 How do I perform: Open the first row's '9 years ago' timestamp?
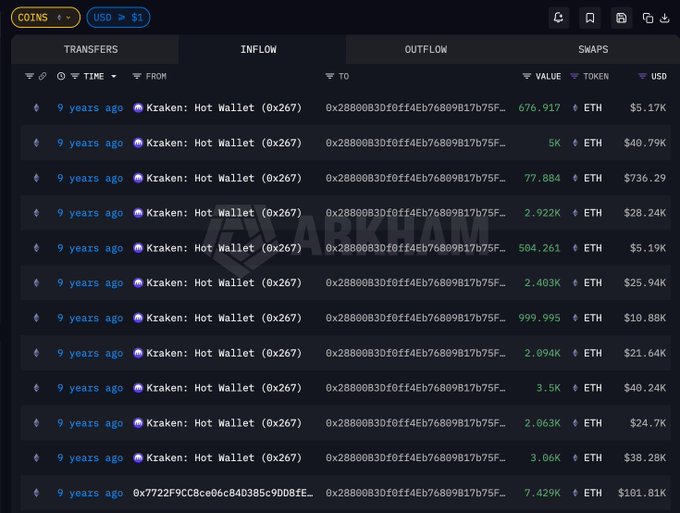tap(90, 108)
